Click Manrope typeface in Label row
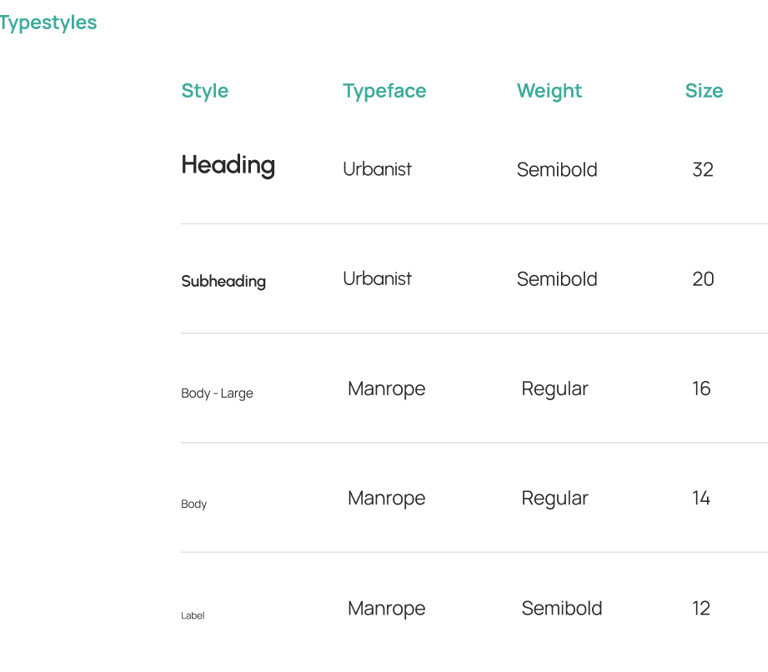The width and height of the screenshot is (768, 672). (x=386, y=608)
